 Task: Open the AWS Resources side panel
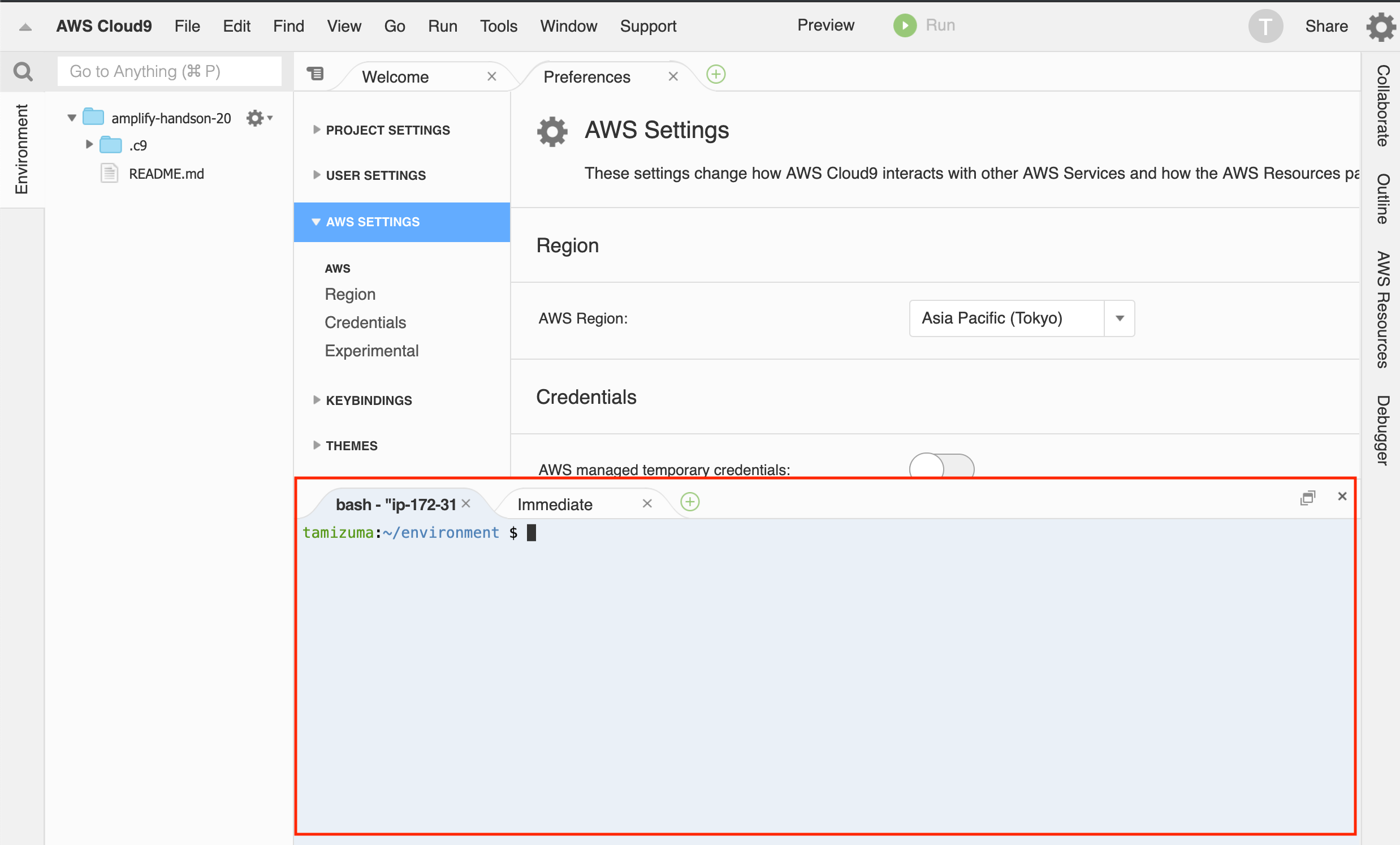[x=1382, y=310]
